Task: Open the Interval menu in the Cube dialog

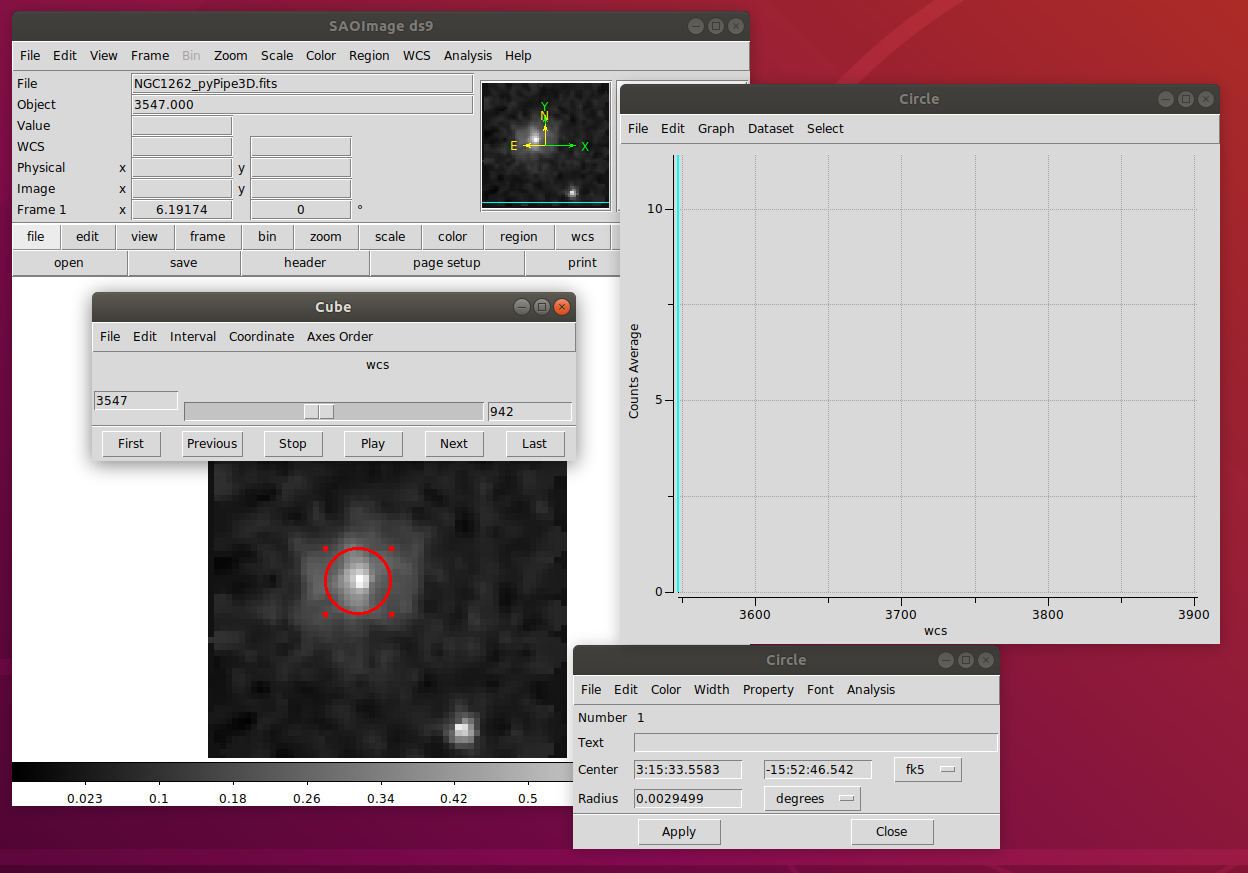Action: point(193,337)
